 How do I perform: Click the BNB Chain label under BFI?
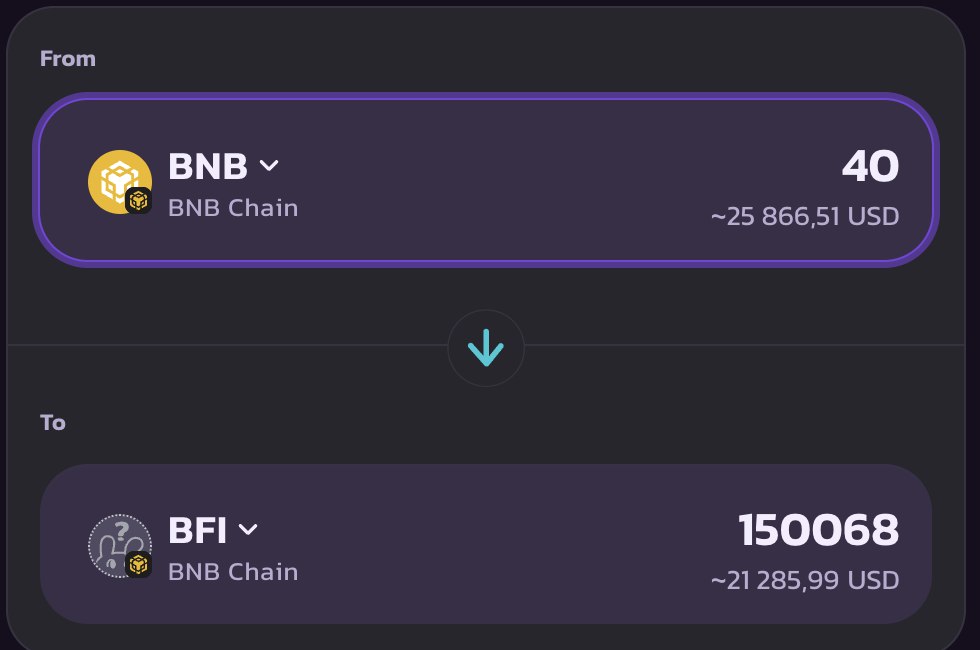(233, 572)
